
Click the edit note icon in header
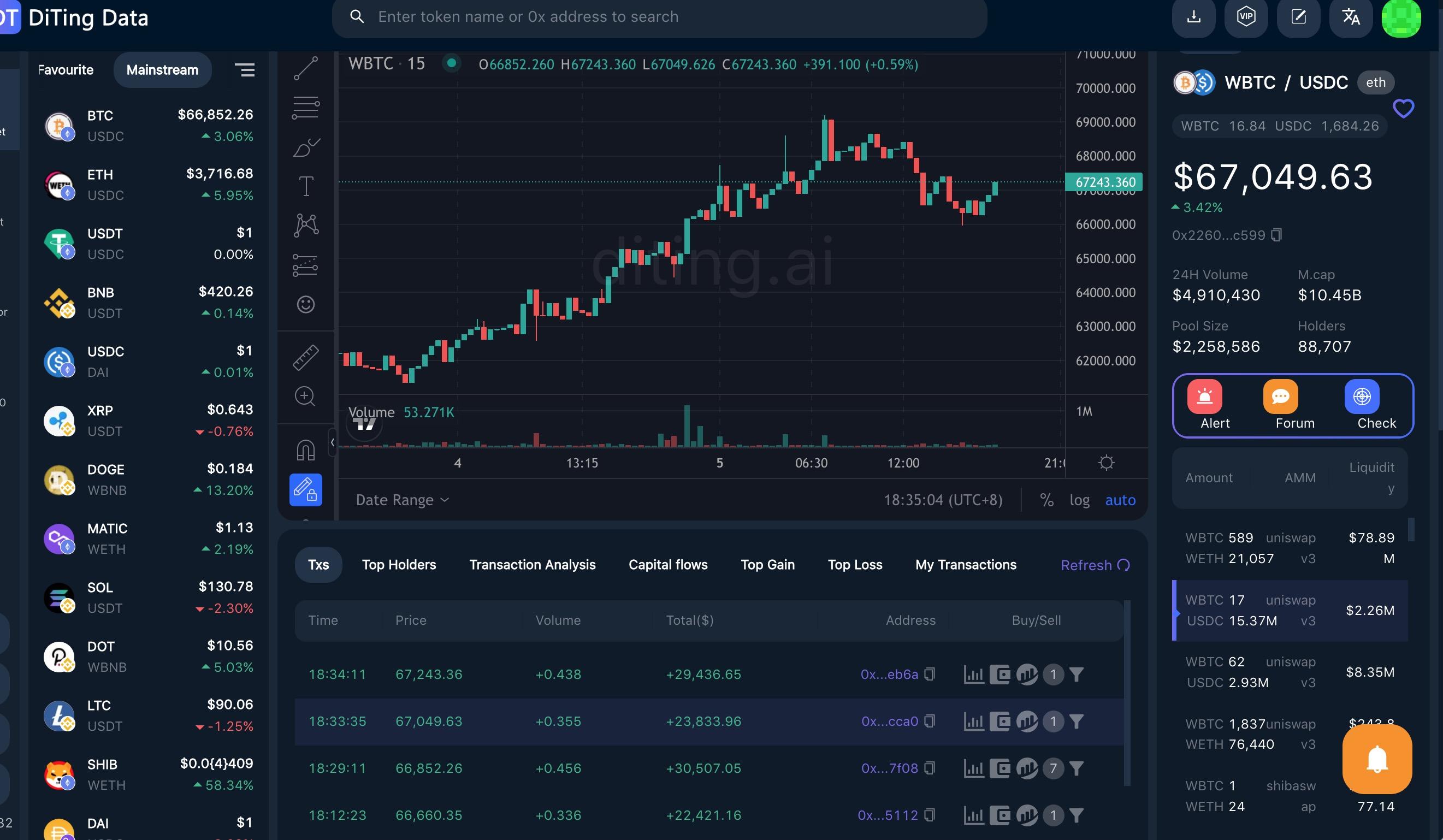1299,16
